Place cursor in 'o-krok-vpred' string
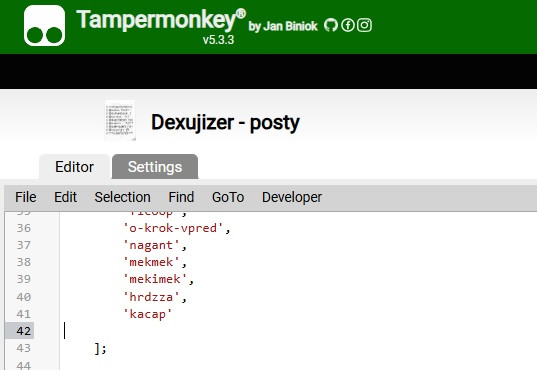This screenshot has height=370, width=537. (173, 228)
